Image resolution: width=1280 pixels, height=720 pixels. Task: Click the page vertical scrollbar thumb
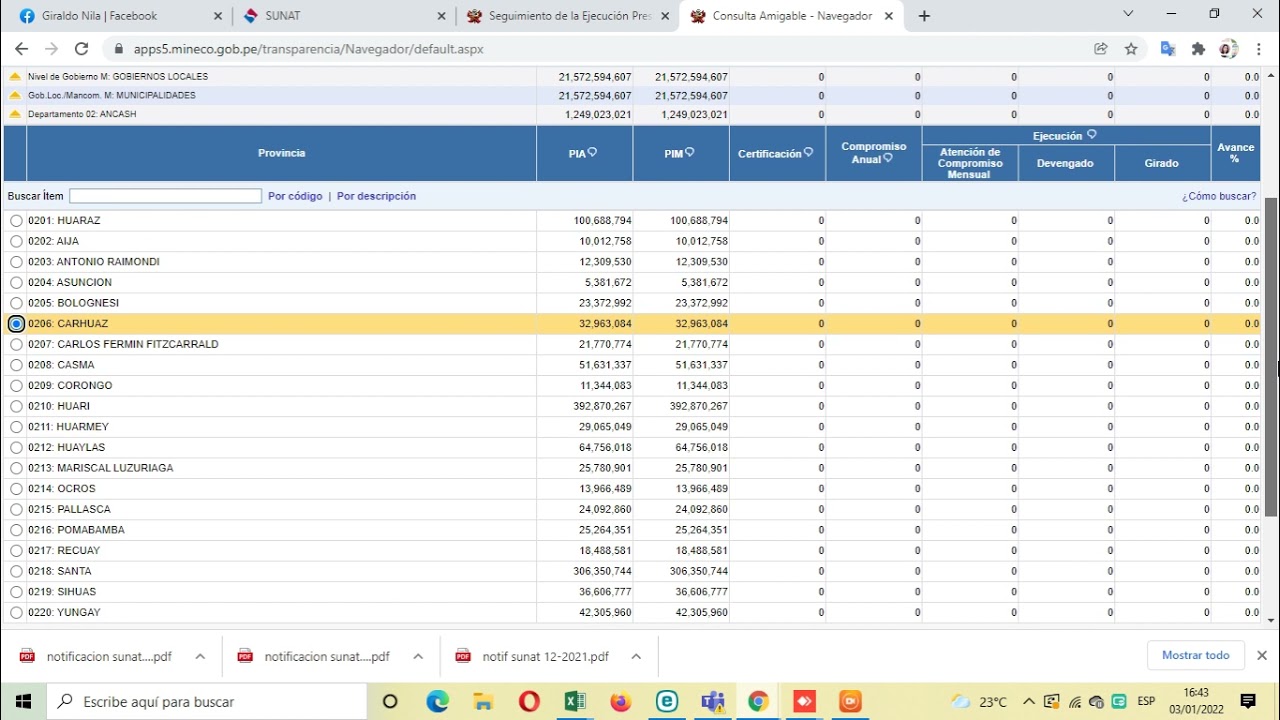[1271, 357]
